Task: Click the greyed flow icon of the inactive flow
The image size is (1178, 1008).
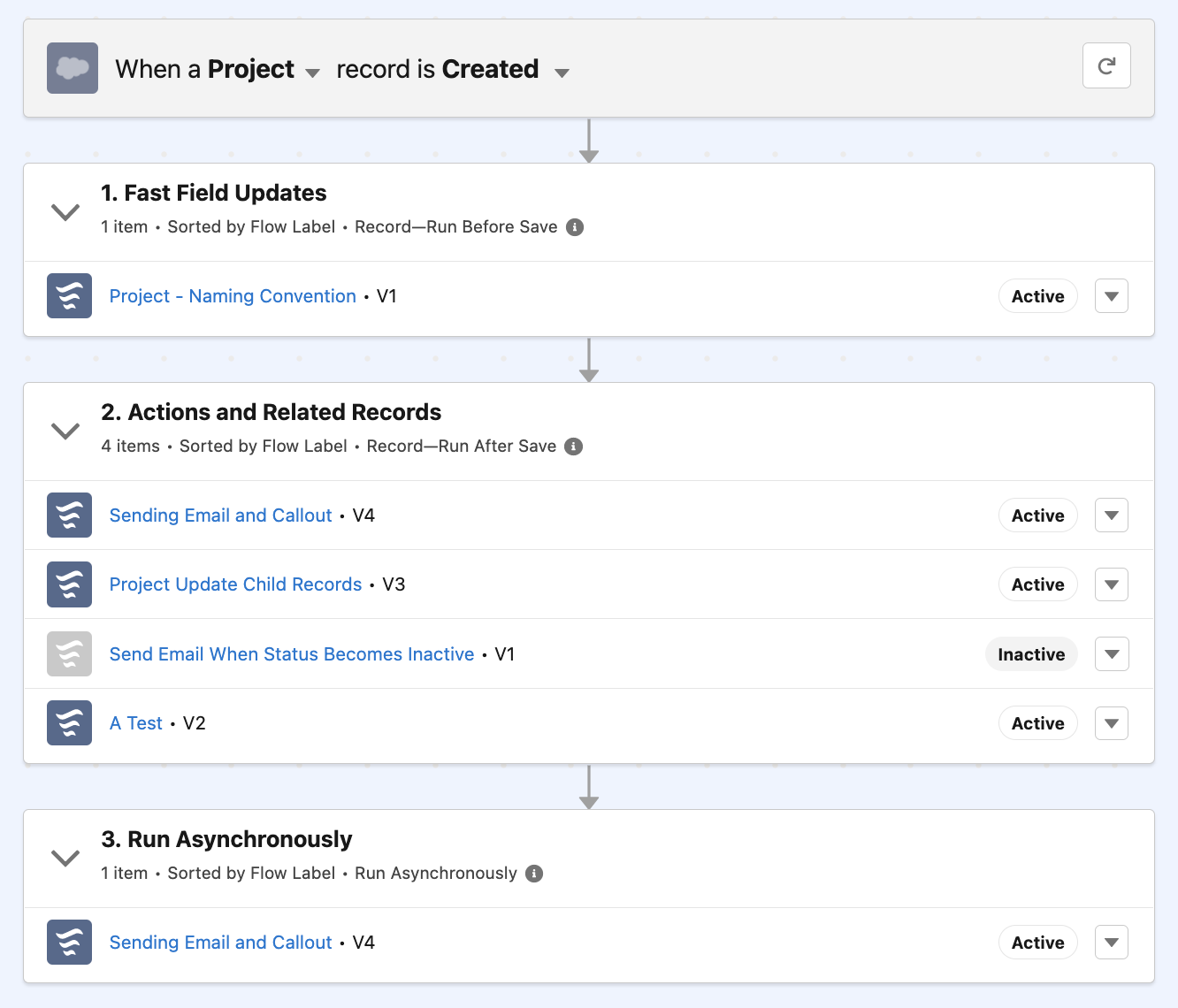Action: (69, 654)
